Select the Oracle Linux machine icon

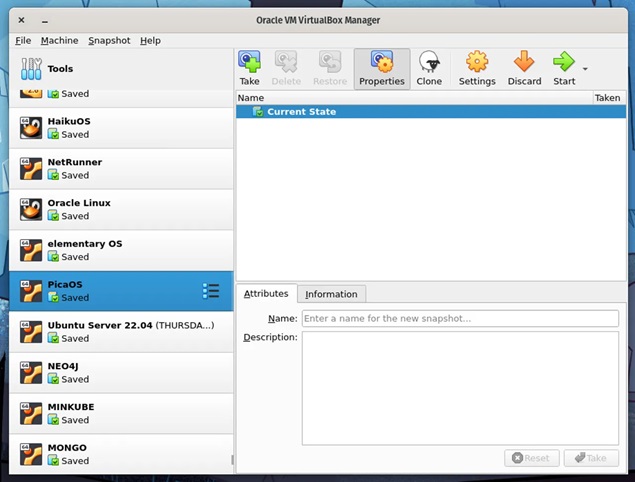(x=31, y=209)
